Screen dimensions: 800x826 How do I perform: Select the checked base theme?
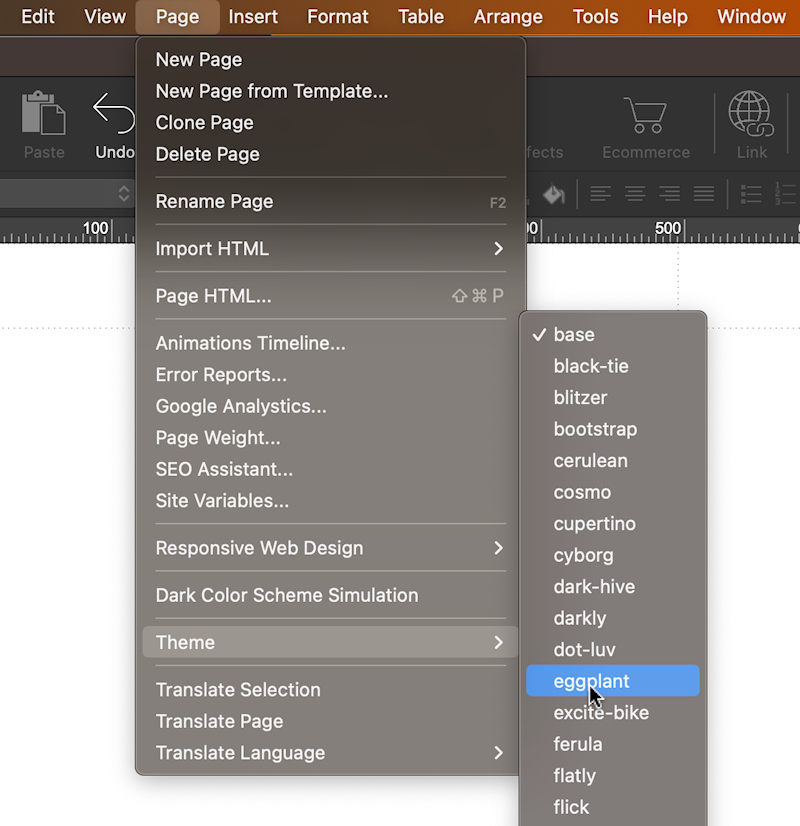click(x=574, y=335)
